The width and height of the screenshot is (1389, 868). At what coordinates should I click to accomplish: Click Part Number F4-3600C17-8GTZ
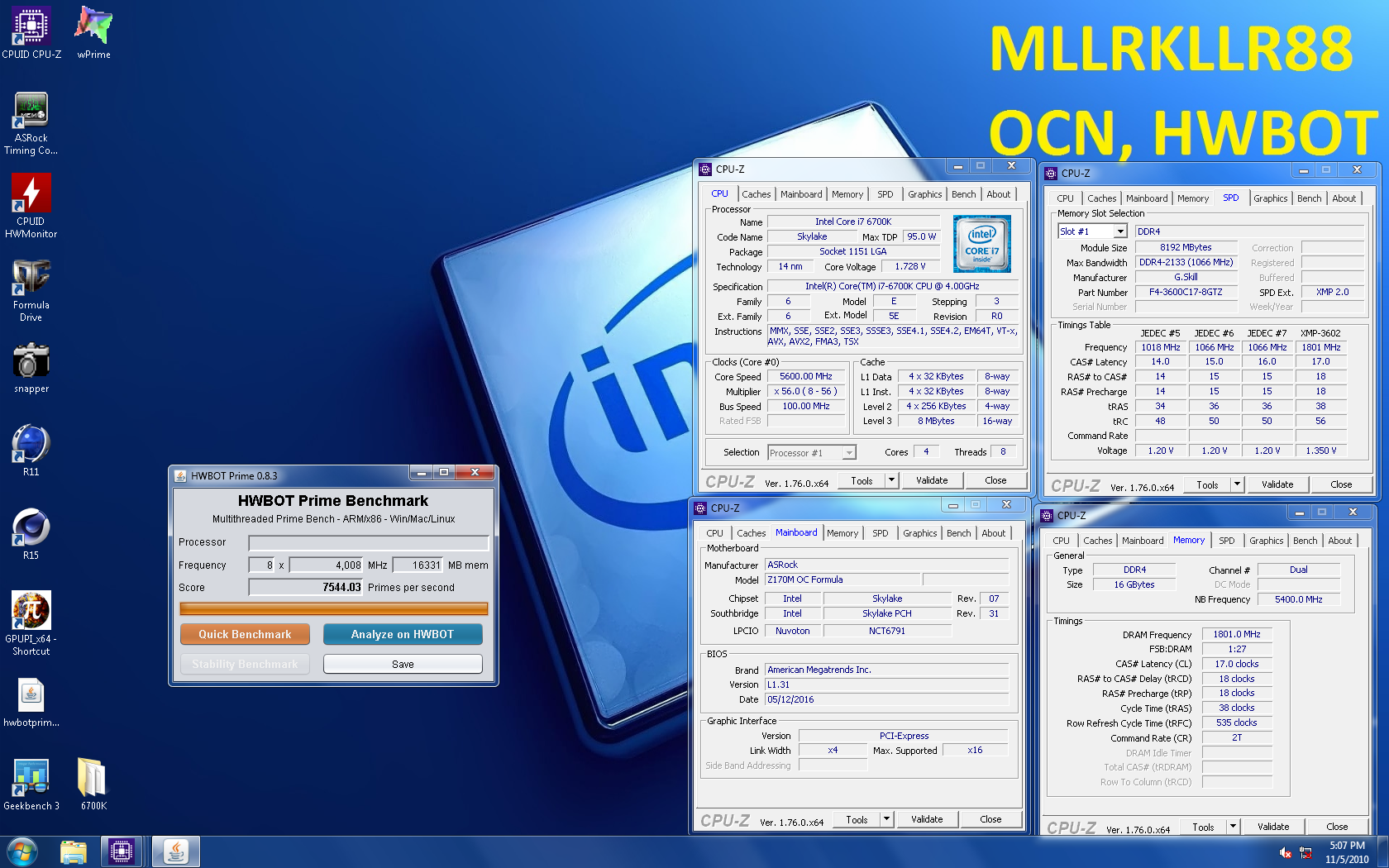pyautogui.click(x=1186, y=292)
